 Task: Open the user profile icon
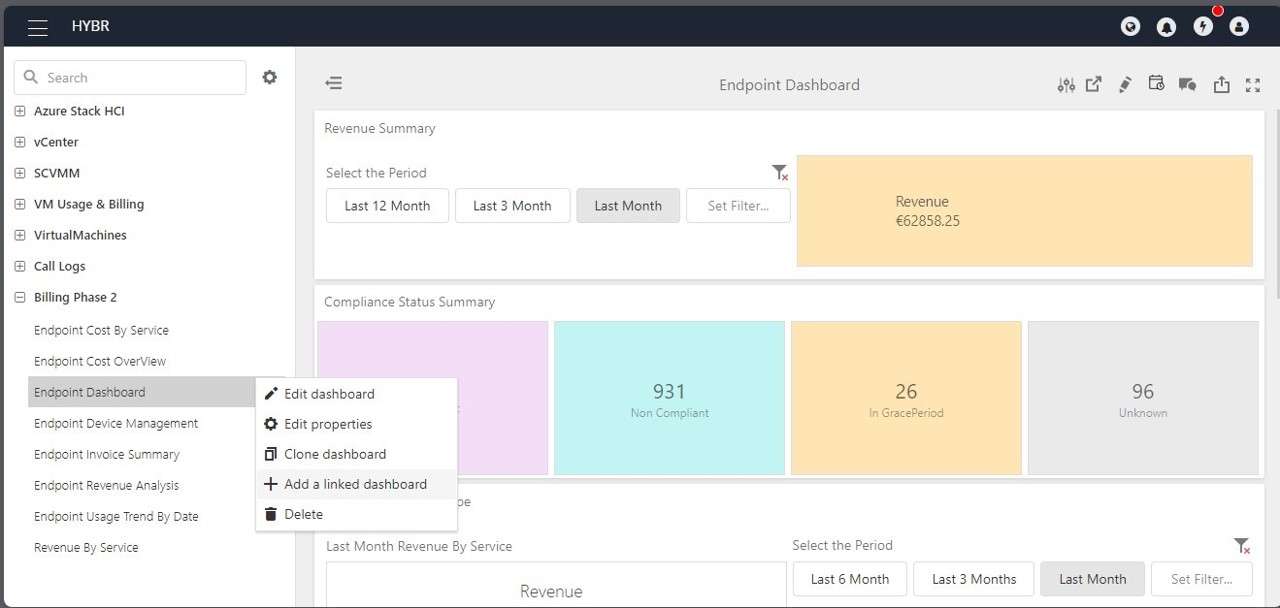1239,27
